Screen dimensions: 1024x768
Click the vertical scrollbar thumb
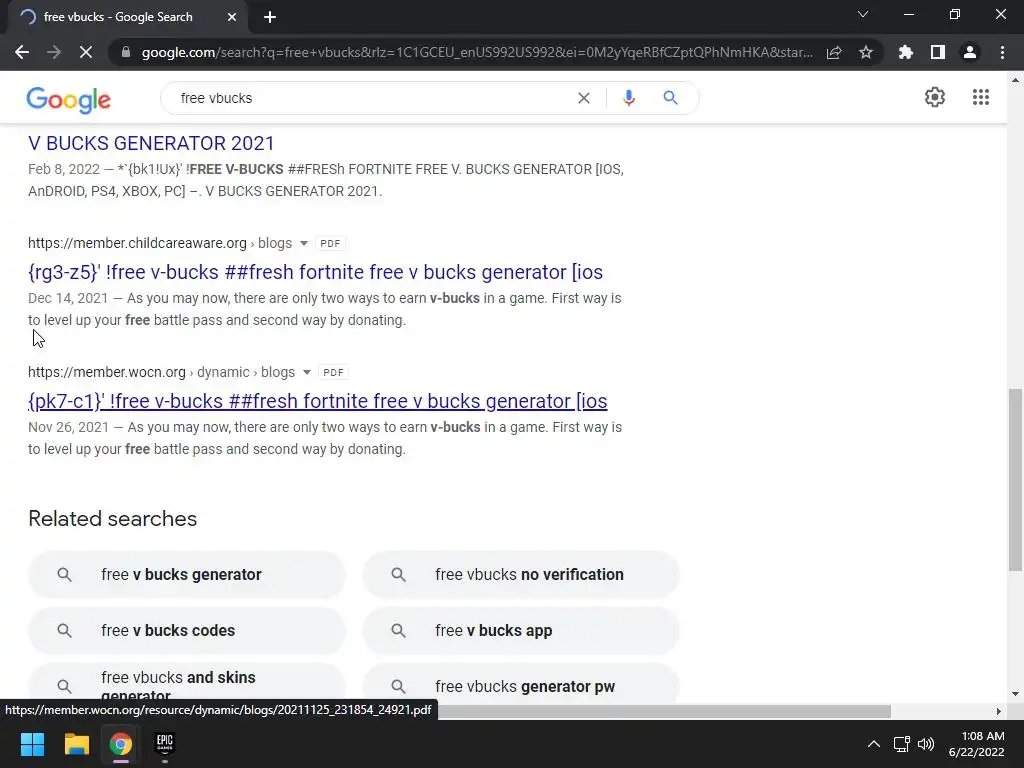point(1015,480)
